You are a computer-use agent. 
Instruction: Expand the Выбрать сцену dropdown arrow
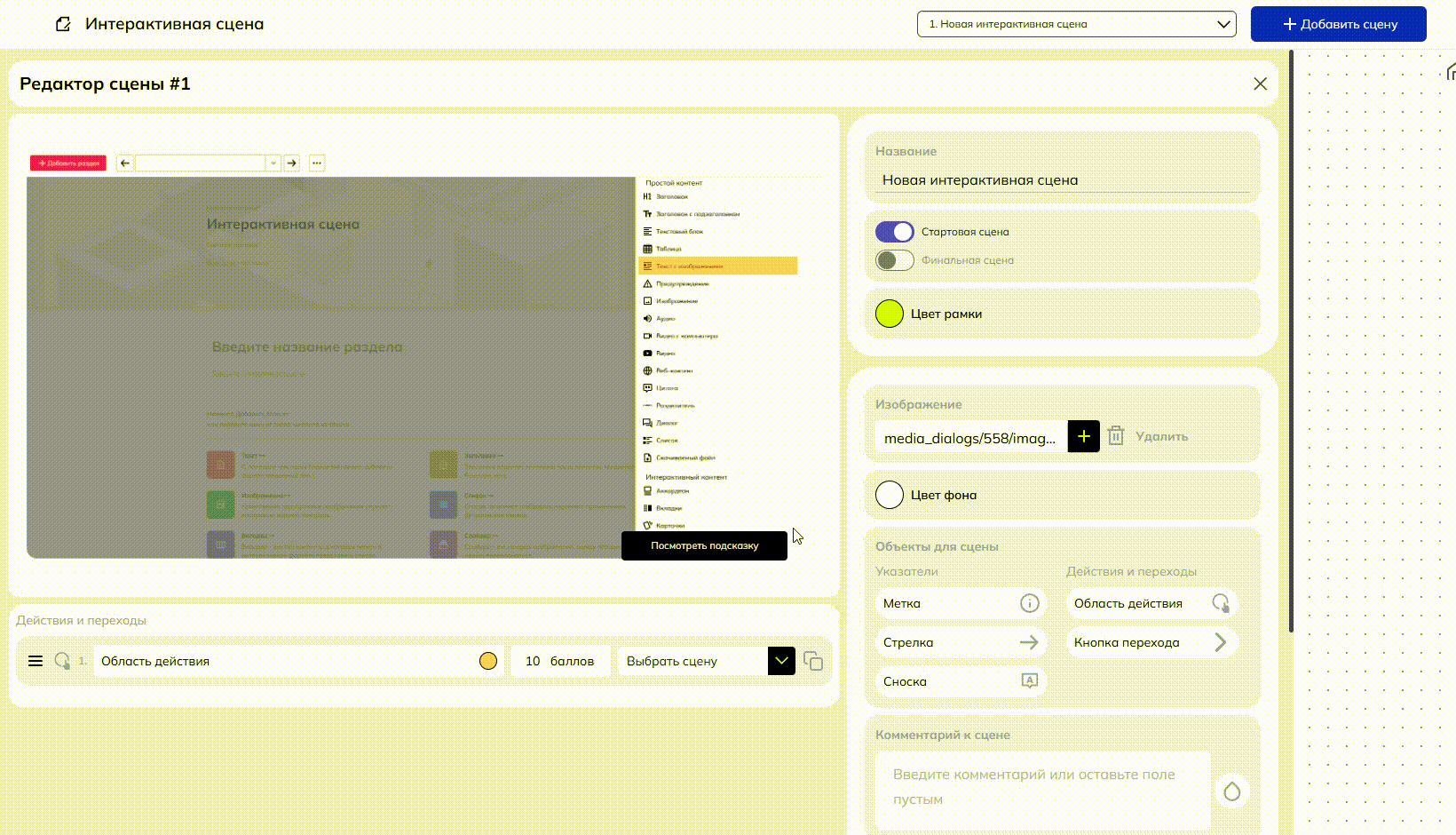[781, 661]
